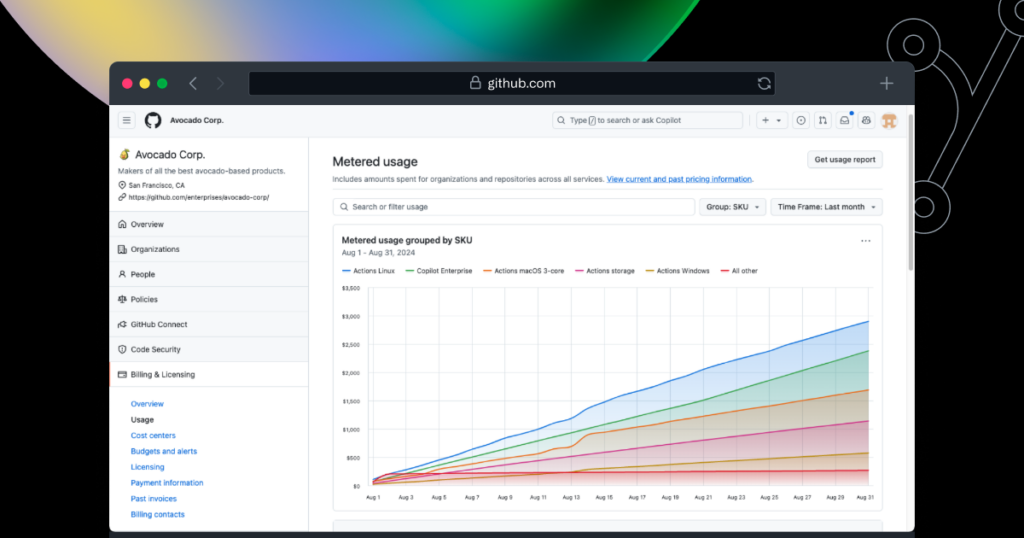Open the Overview sidebar item
This screenshot has width=1024, height=538.
(209, 224)
